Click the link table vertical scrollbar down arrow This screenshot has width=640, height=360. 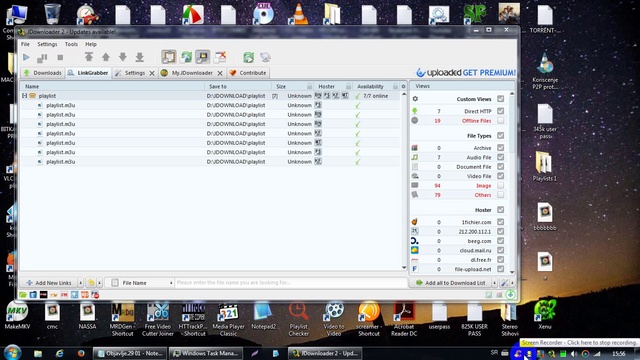tap(404, 267)
